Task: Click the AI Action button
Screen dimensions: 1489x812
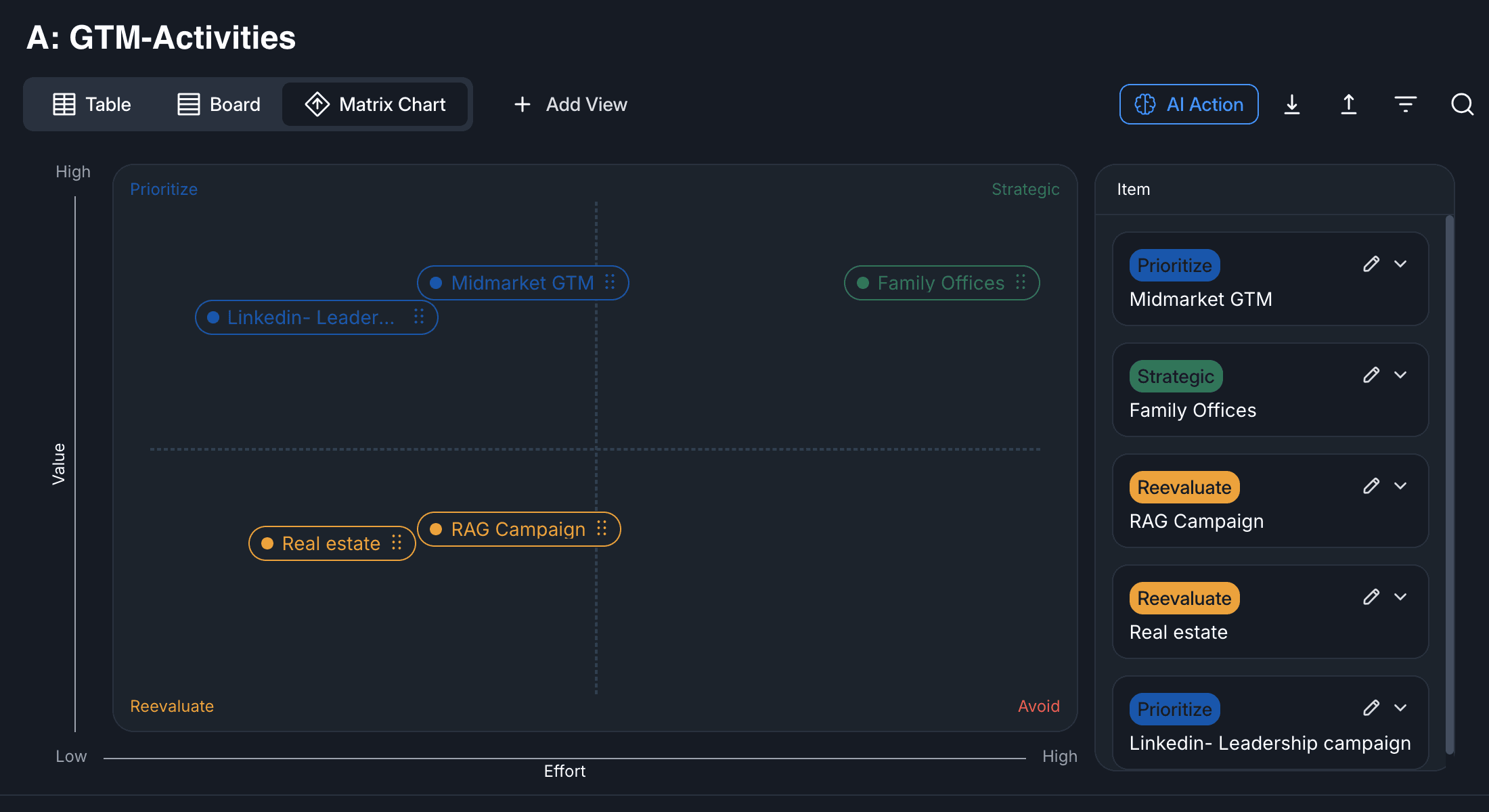Action: pos(1188,104)
